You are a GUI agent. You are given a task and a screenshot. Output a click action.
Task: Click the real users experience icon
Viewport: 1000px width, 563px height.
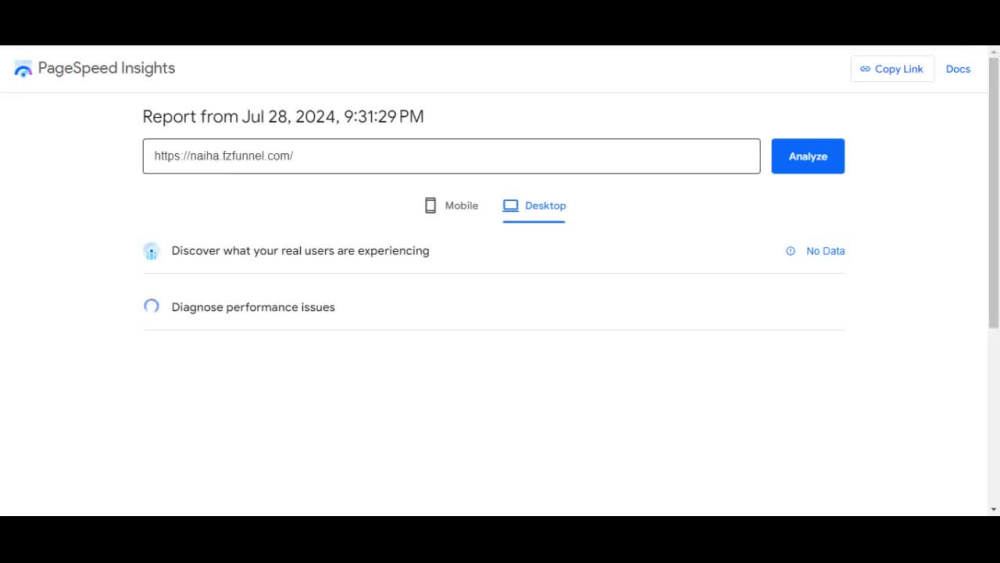[151, 251]
